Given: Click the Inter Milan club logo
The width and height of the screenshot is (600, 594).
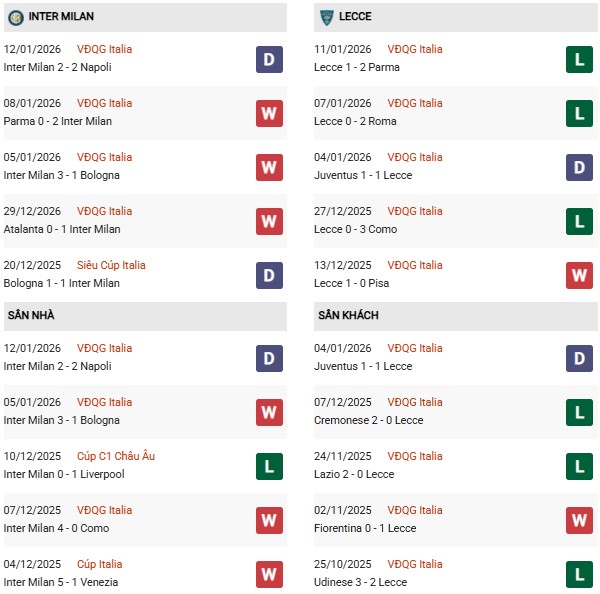Looking at the screenshot, I should (x=15, y=17).
